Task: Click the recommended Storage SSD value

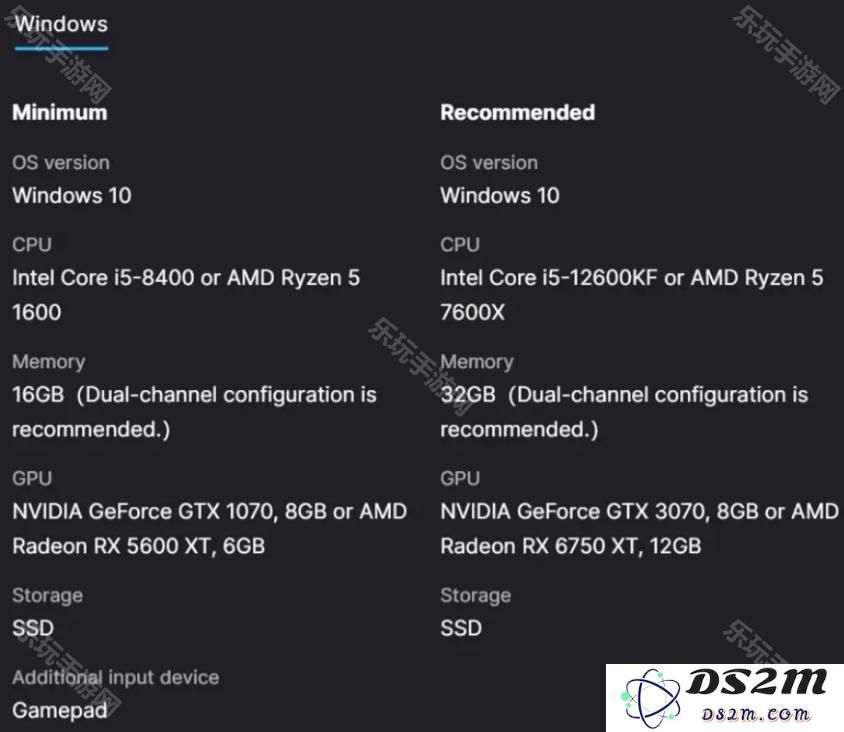Action: click(461, 628)
